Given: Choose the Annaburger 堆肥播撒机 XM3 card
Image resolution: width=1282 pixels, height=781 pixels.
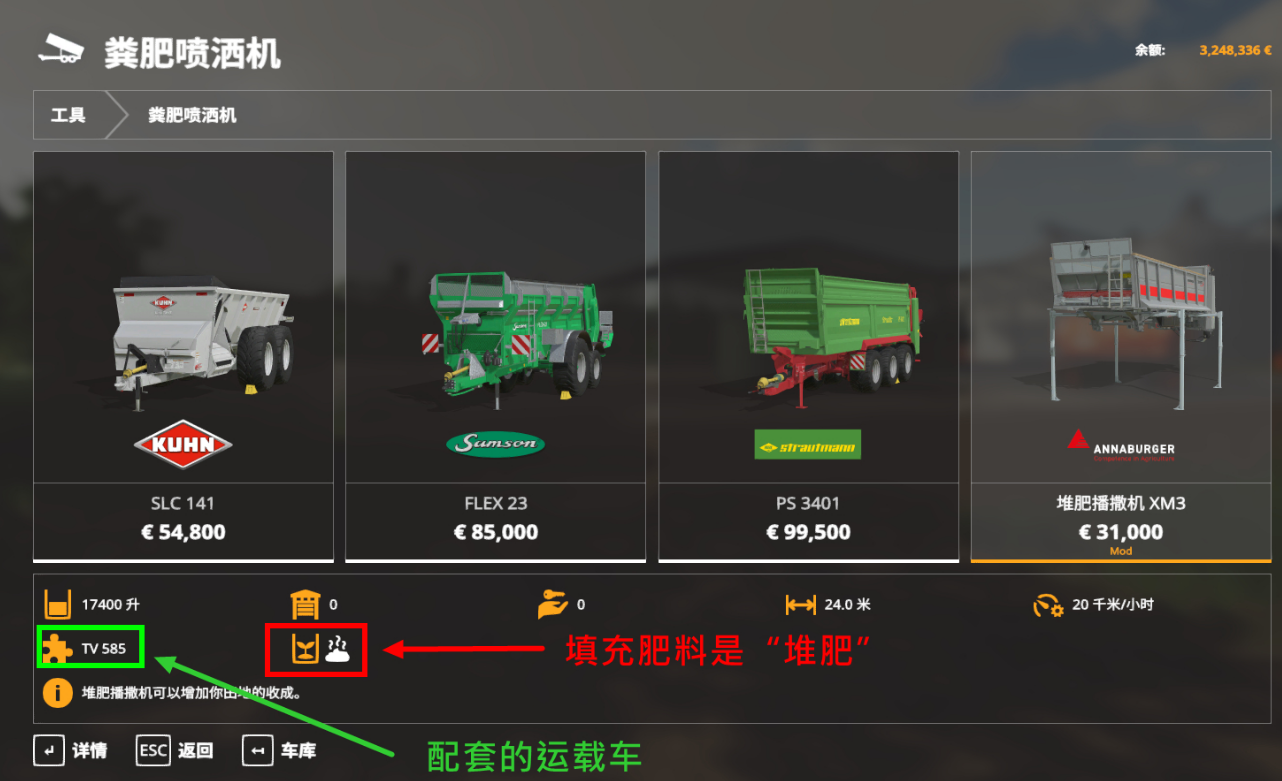Looking at the screenshot, I should coord(1121,357).
